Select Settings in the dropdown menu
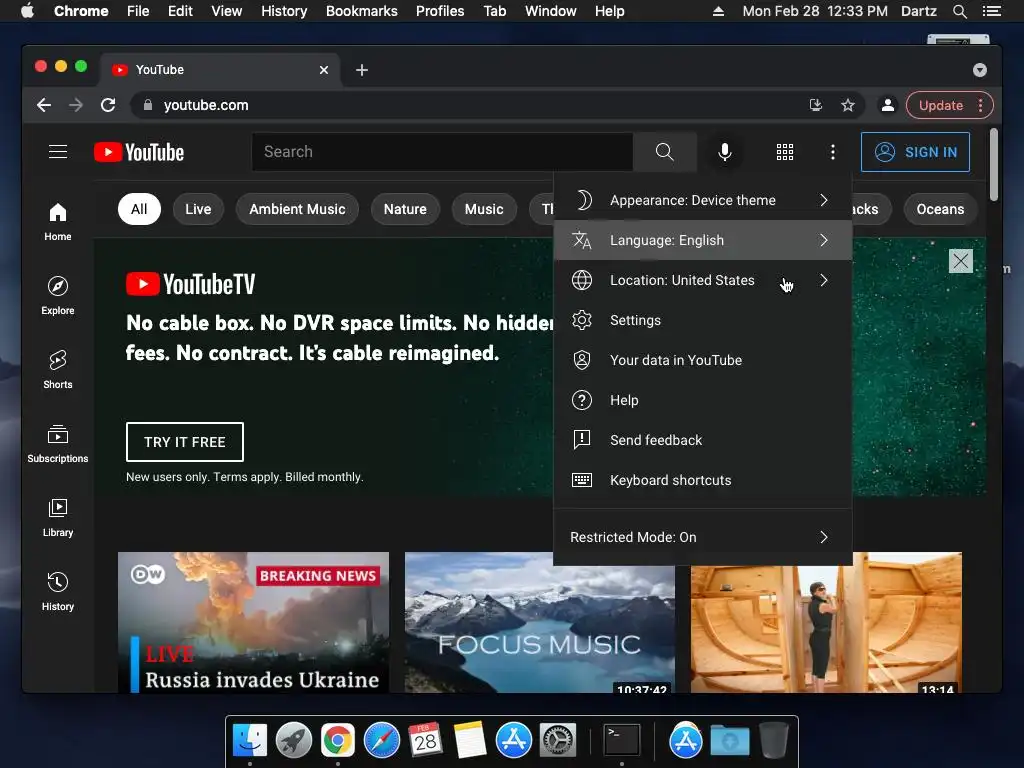This screenshot has height=768, width=1024. tap(703, 320)
